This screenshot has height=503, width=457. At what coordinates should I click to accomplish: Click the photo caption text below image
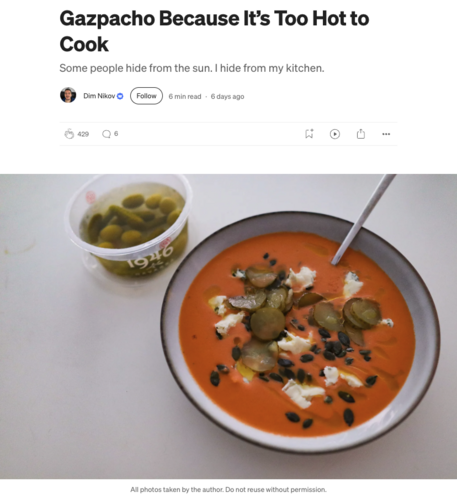click(x=228, y=489)
